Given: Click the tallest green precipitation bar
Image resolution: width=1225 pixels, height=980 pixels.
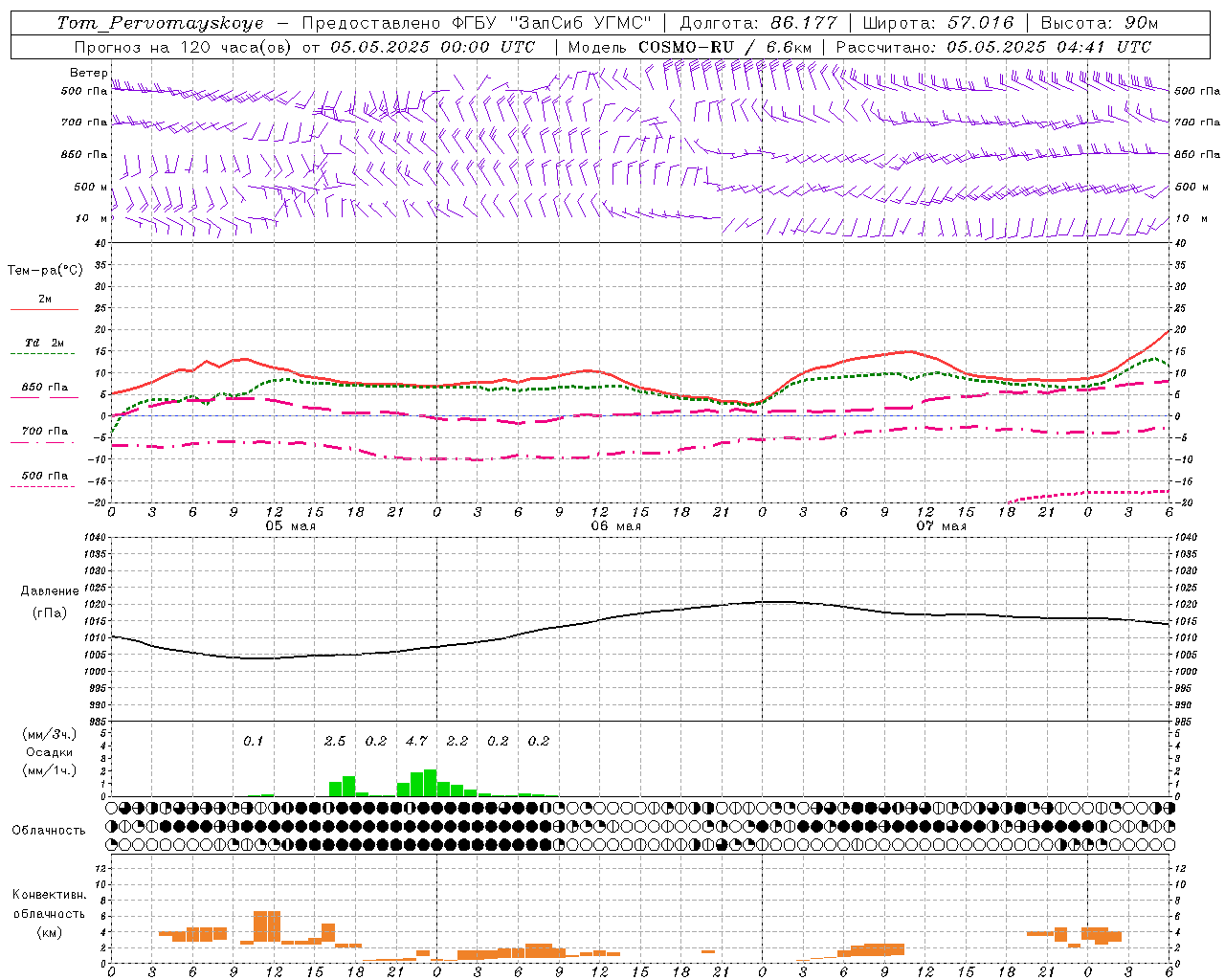Looking at the screenshot, I should 431,783.
